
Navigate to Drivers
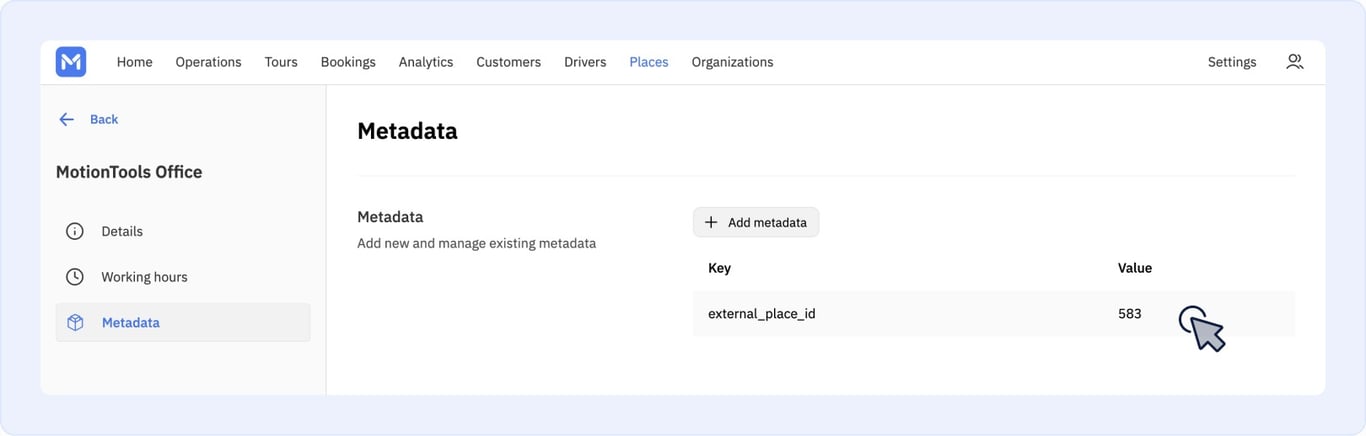(585, 62)
